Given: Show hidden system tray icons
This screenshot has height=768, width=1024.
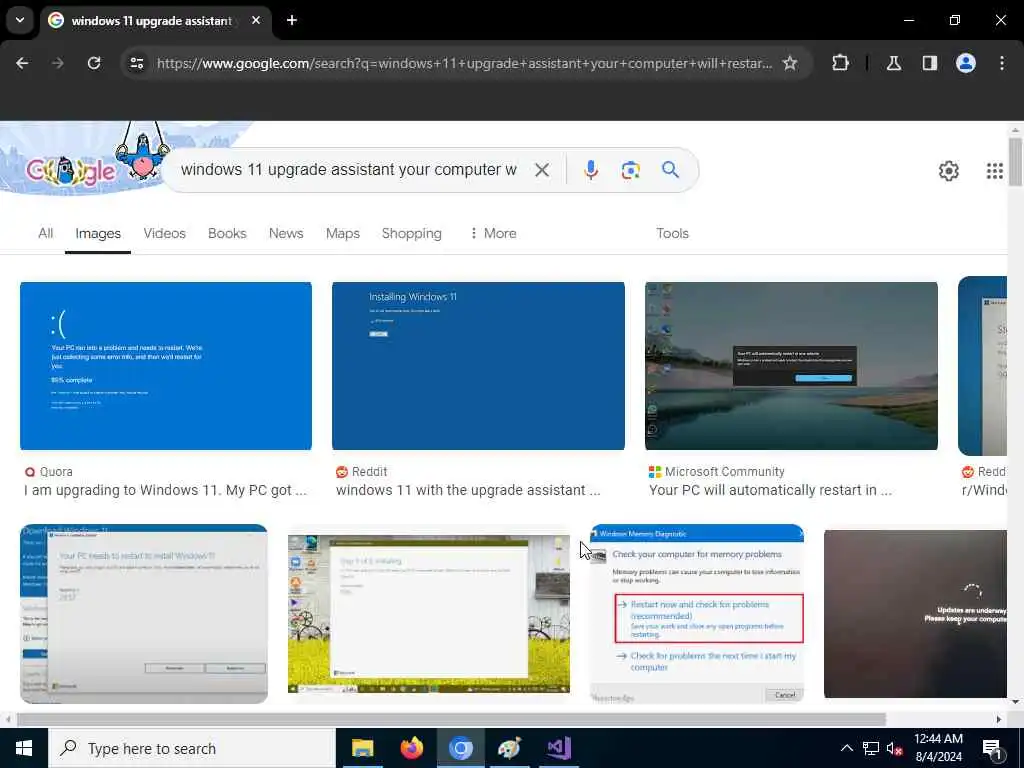Looking at the screenshot, I should pos(846,748).
